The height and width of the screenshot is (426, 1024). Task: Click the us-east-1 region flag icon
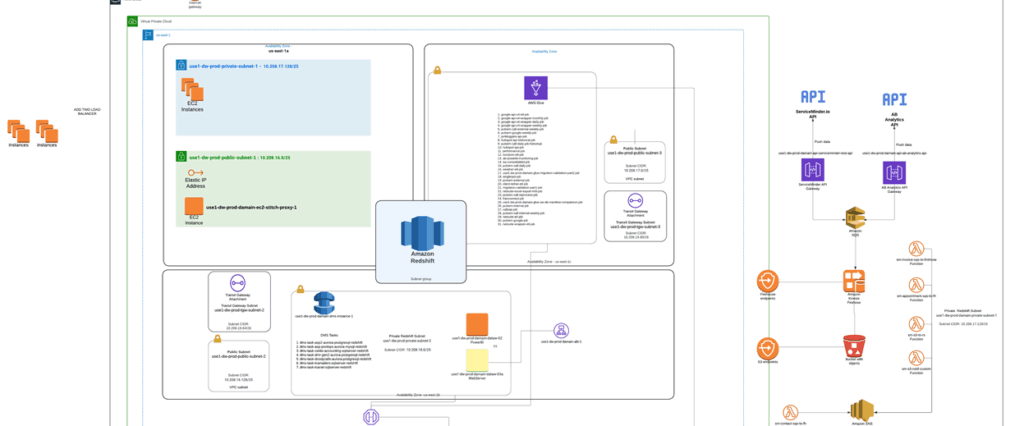pyautogui.click(x=149, y=35)
